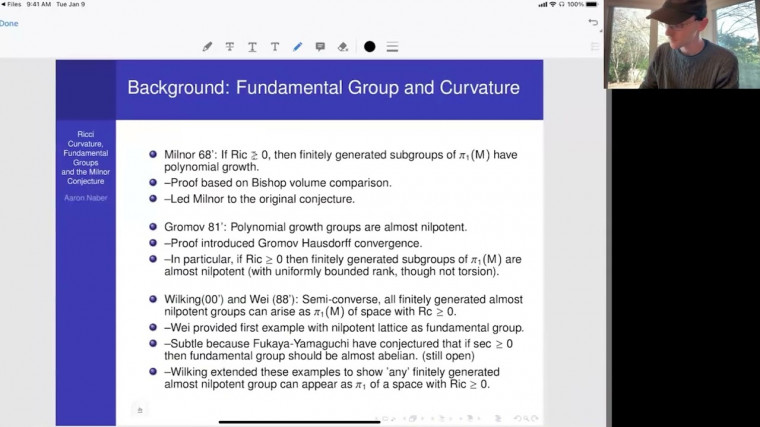This screenshot has height=427, width=760.
Task: Click bullet 'In particular, if Ric ≥ 0'
Action: click(x=343, y=265)
